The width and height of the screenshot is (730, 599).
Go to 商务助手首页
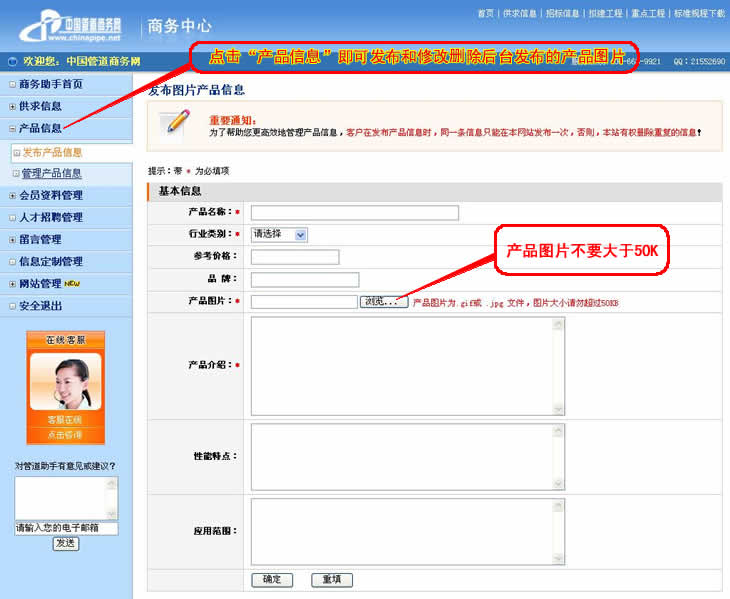click(x=50, y=84)
